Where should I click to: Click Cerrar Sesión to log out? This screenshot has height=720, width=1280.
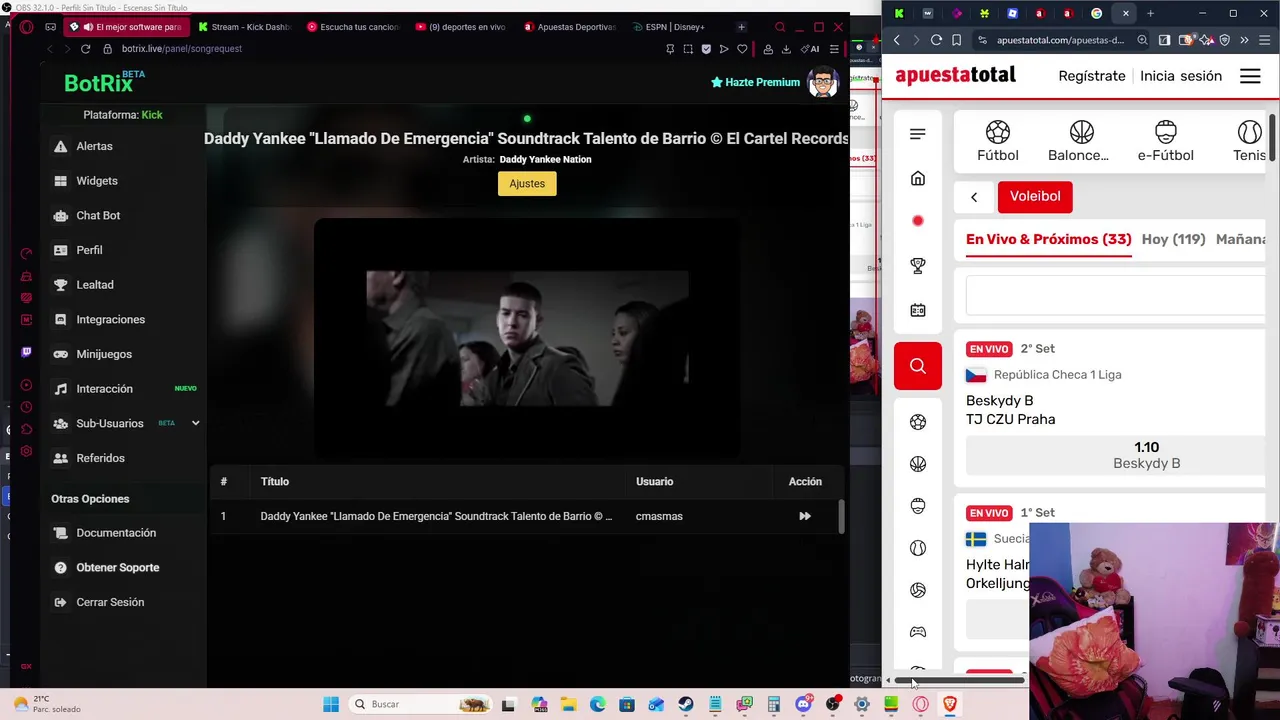[110, 602]
